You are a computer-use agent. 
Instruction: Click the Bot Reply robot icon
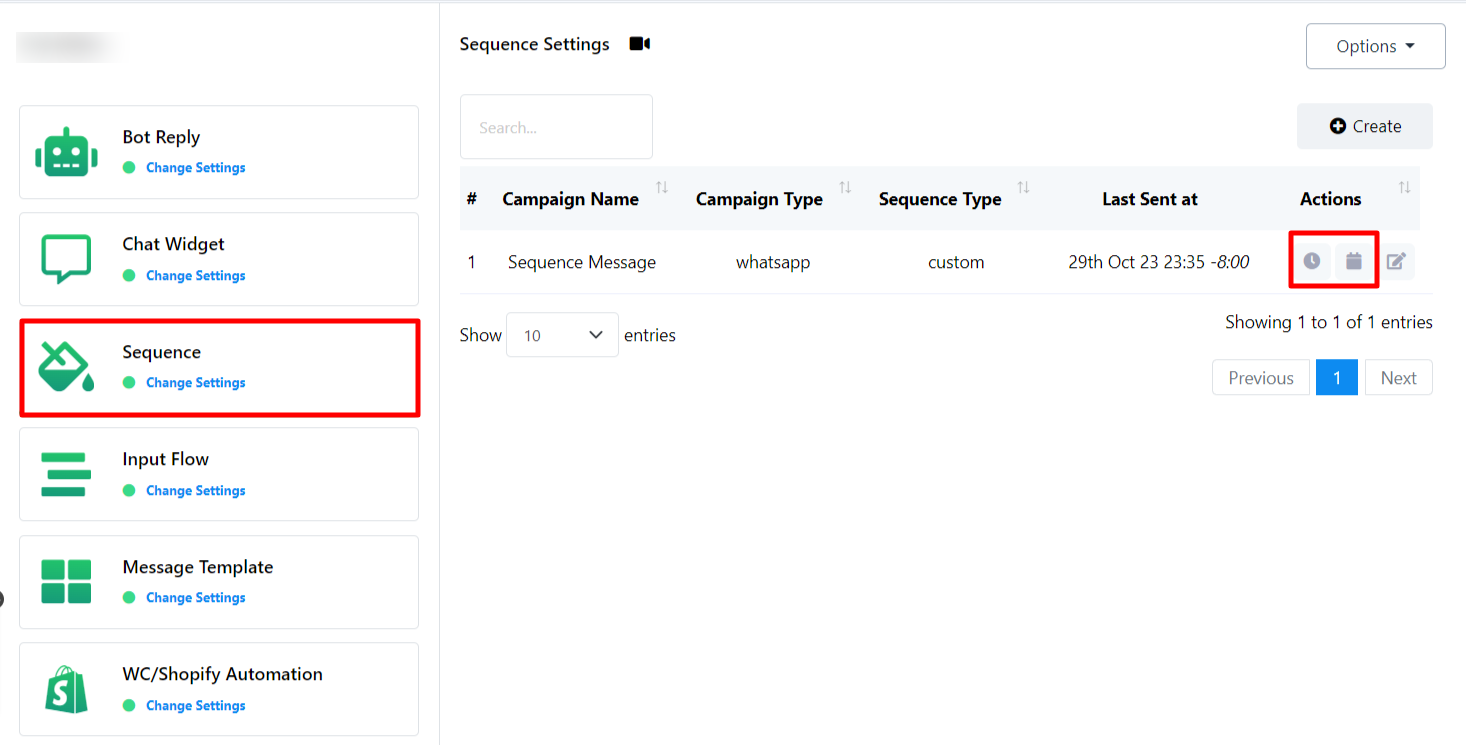click(x=66, y=152)
